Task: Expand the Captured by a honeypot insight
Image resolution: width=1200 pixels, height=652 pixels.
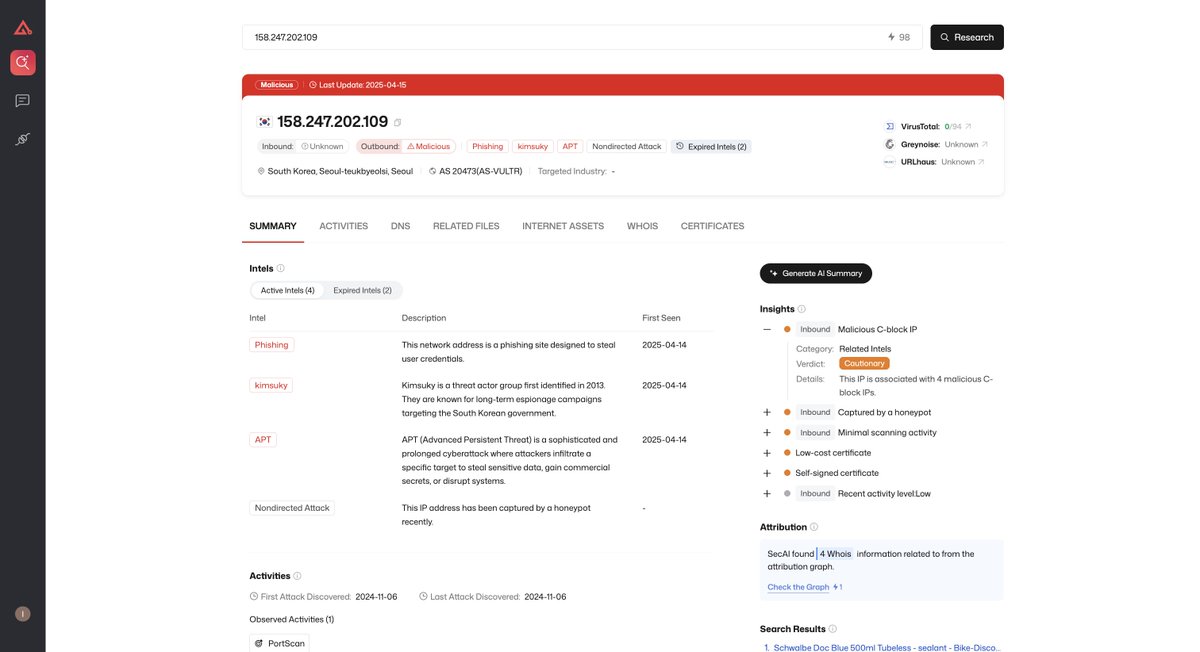Action: (x=767, y=412)
